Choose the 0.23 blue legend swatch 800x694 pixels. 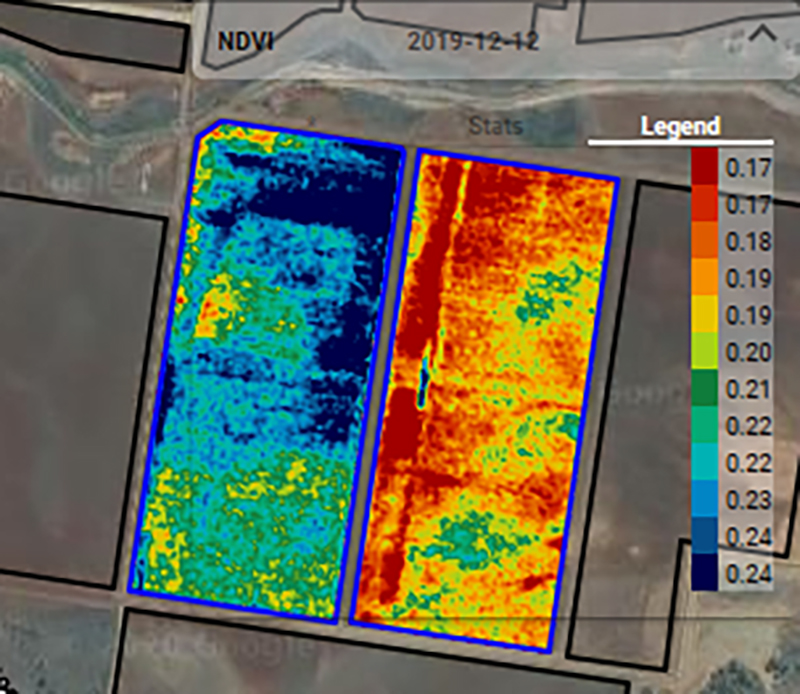click(704, 500)
